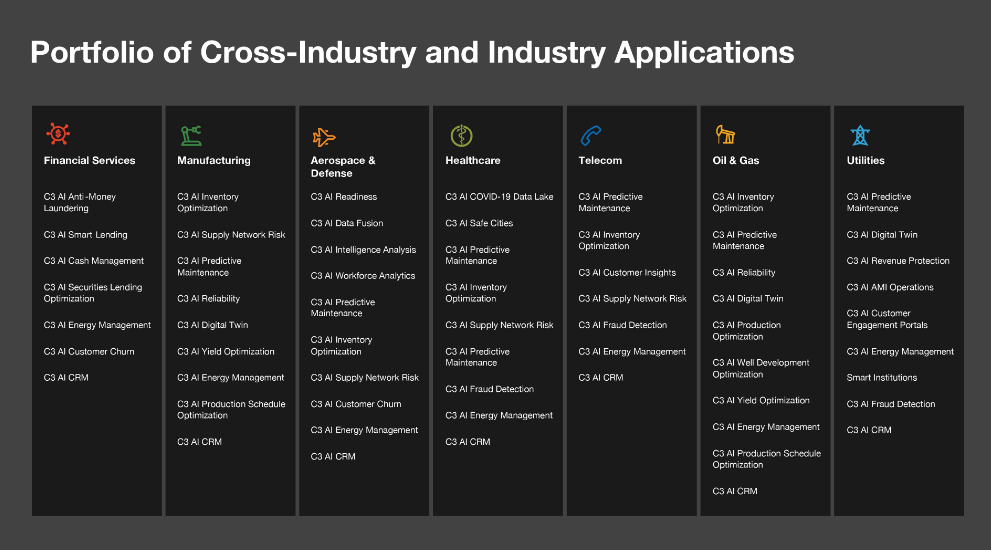
Task: Click C3 AI Revenue Protection
Action: tap(898, 260)
